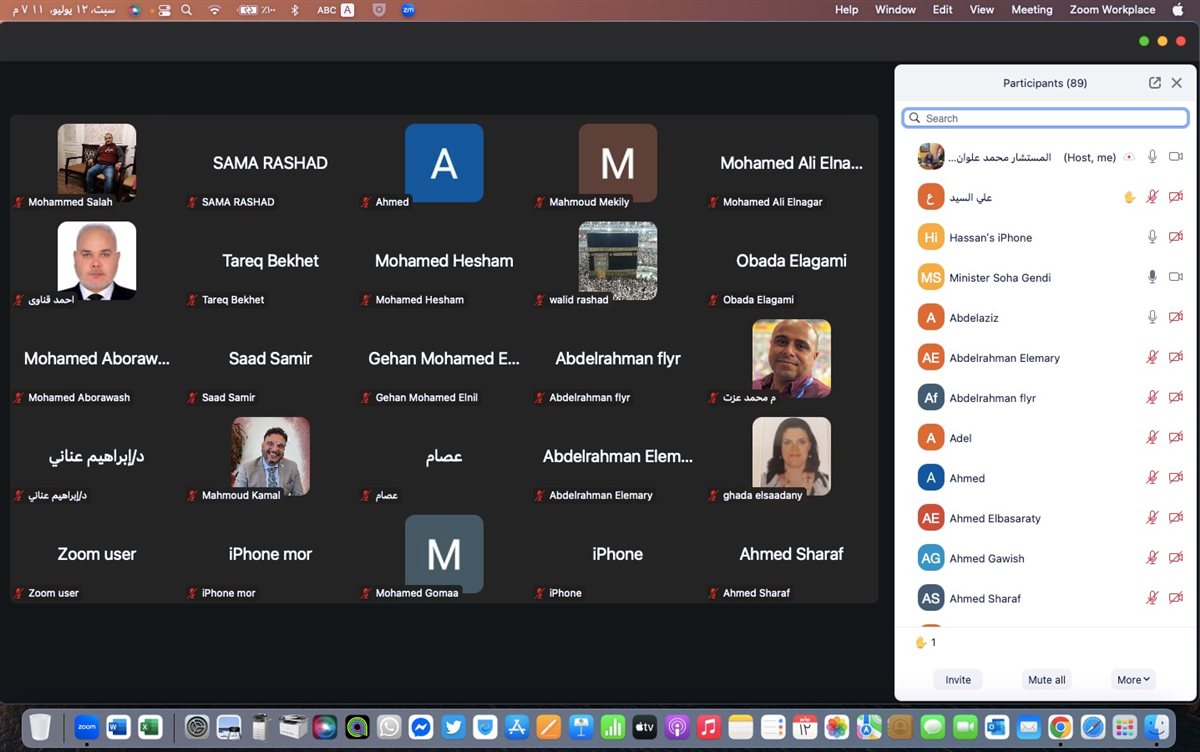Select the SAMA RASHAD tile
Viewport: 1200px width, 752px height.
coord(270,165)
